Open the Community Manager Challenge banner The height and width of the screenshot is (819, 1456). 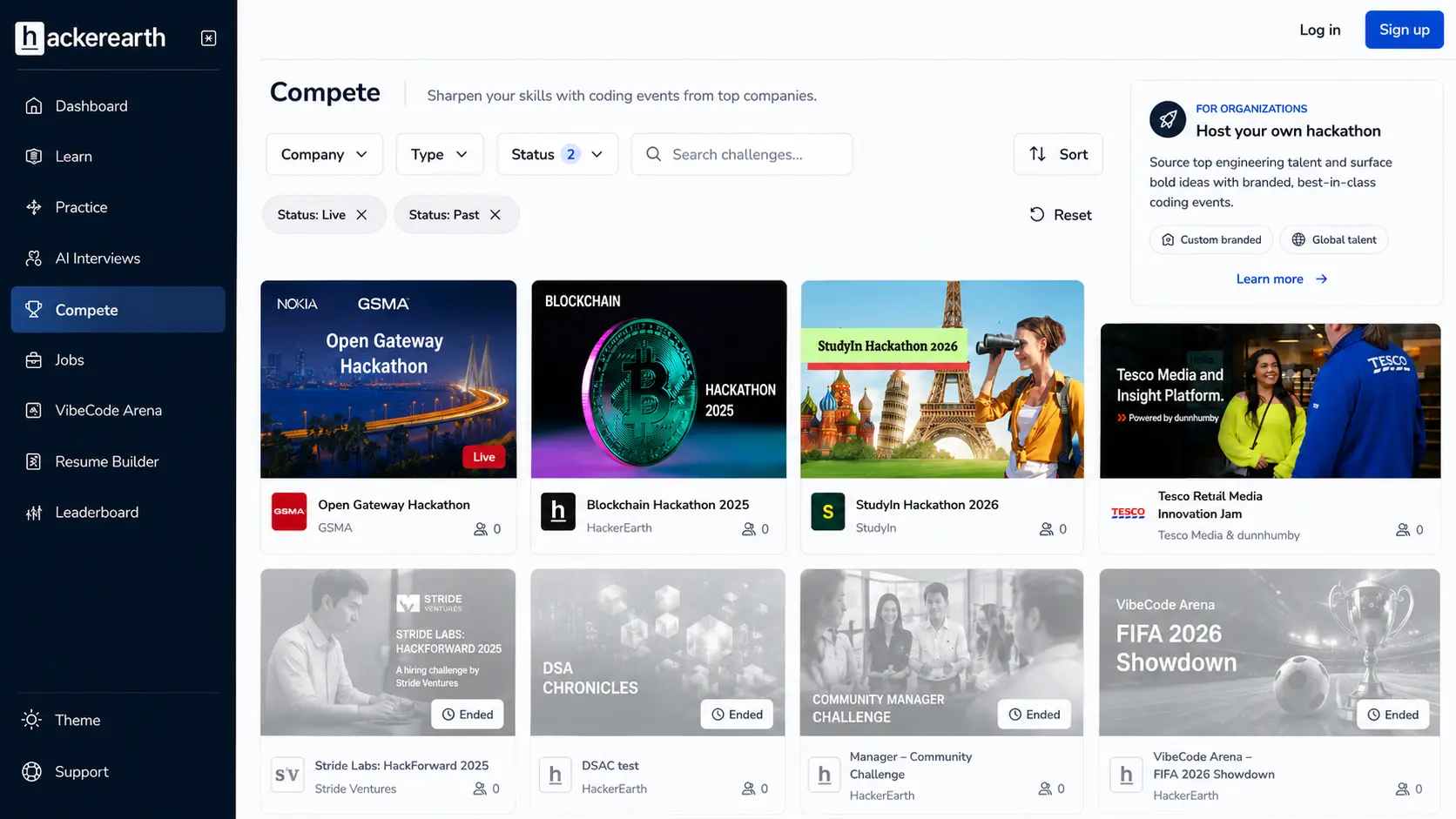[942, 653]
